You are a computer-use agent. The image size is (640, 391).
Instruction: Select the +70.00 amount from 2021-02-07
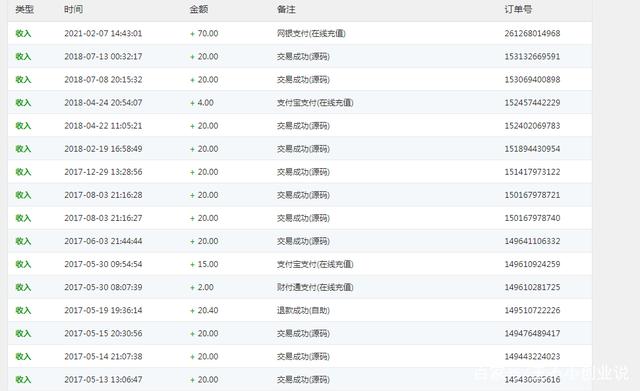click(204, 33)
